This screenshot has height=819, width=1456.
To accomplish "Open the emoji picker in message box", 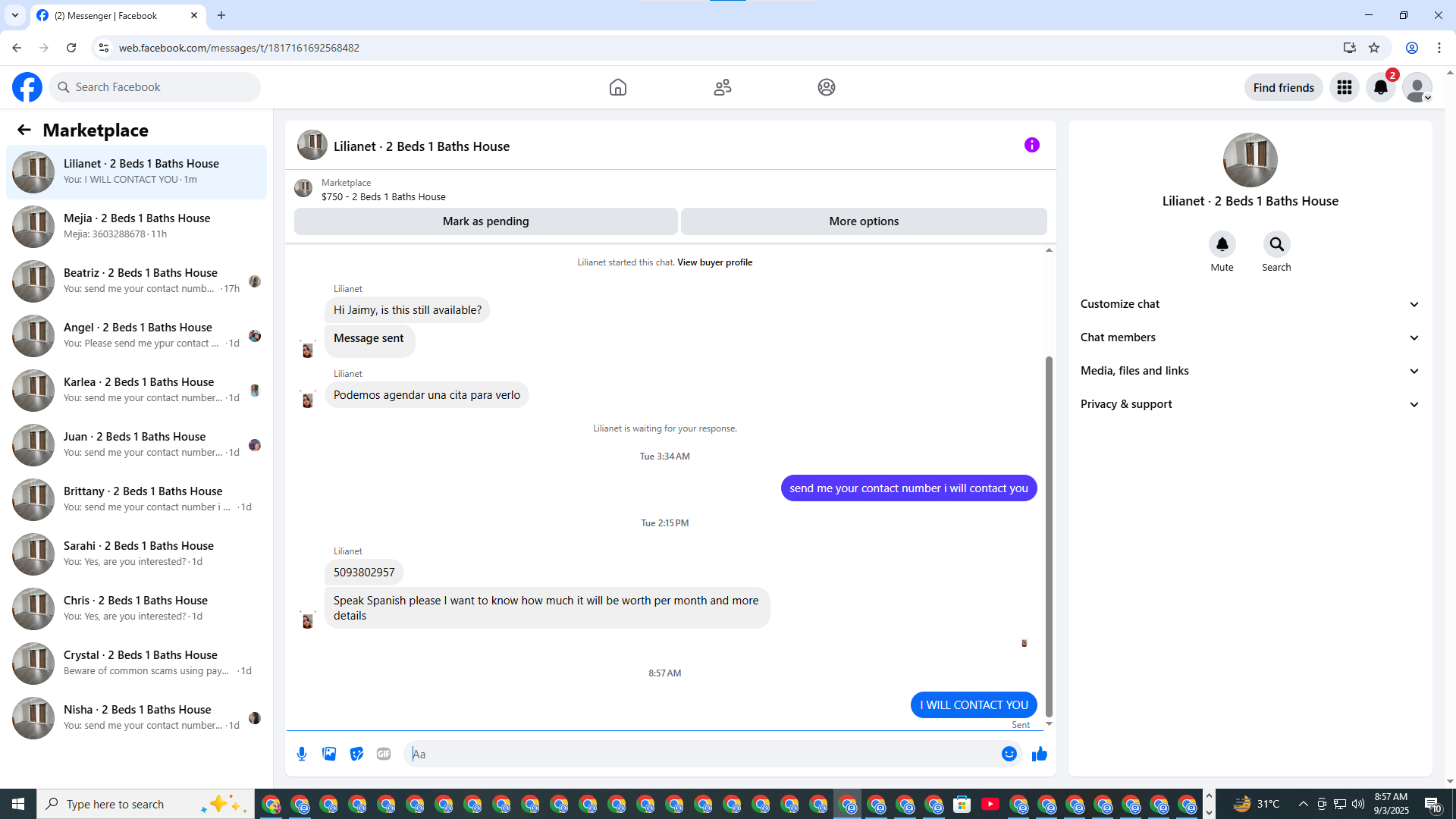I will point(1009,754).
